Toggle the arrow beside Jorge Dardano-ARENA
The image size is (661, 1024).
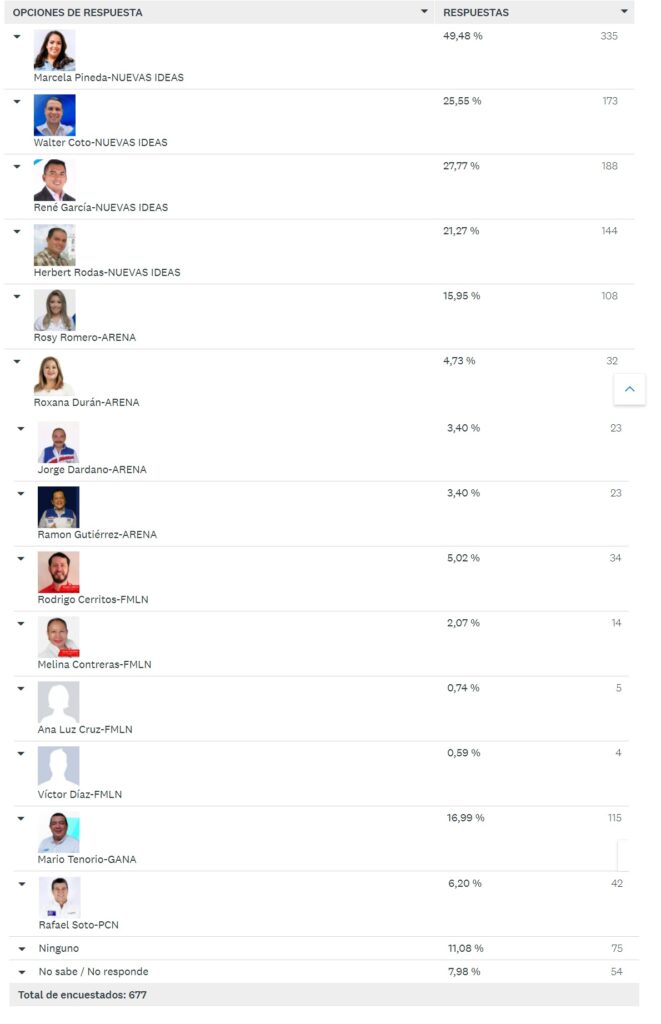[21, 429]
